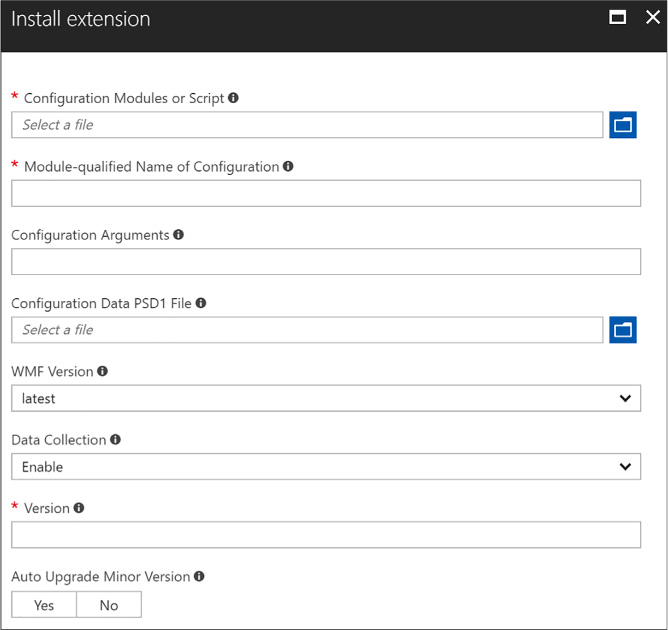Show info for Configuration Modules or Script

(233, 98)
